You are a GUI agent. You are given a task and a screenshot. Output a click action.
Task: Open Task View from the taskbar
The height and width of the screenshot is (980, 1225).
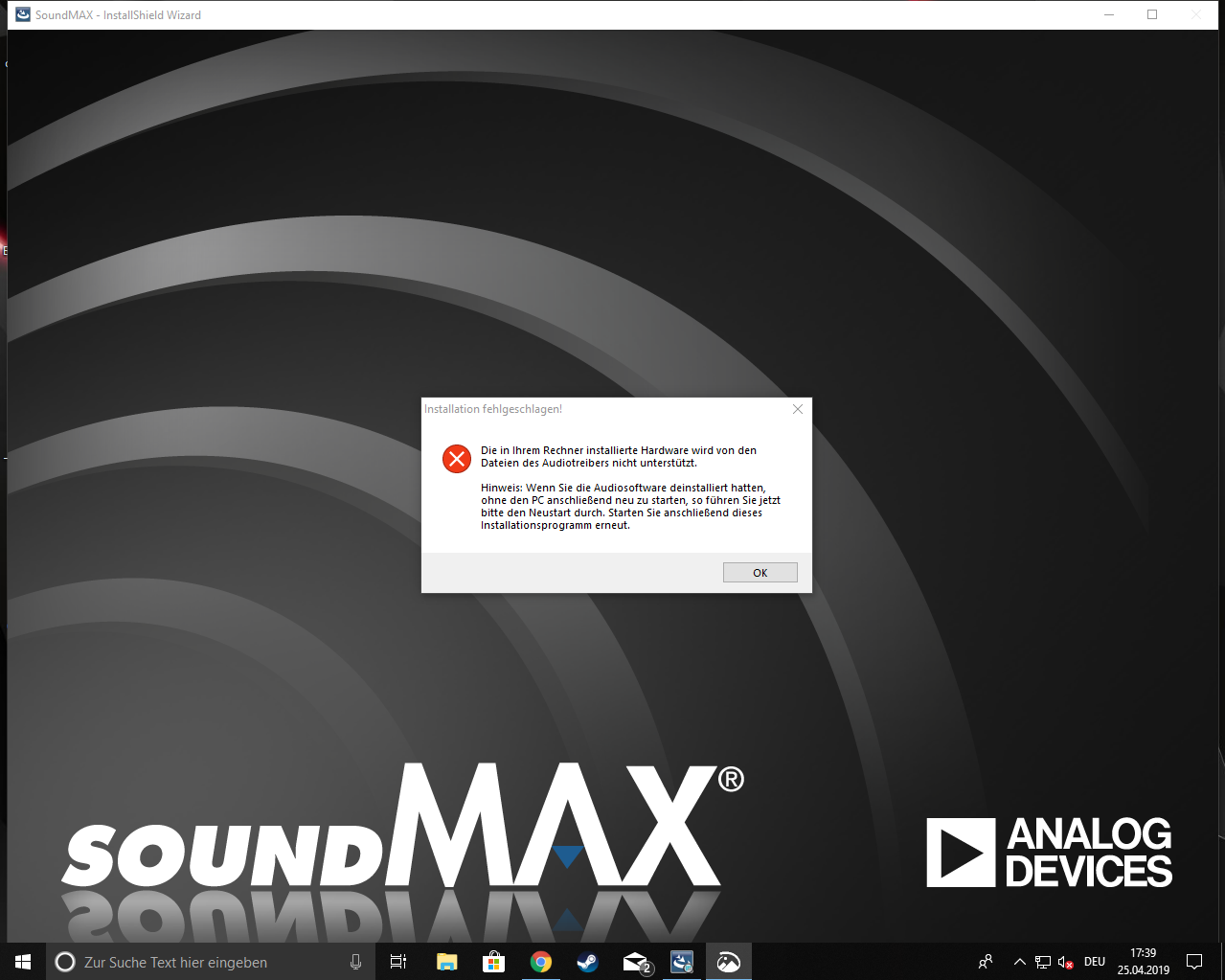(x=398, y=962)
